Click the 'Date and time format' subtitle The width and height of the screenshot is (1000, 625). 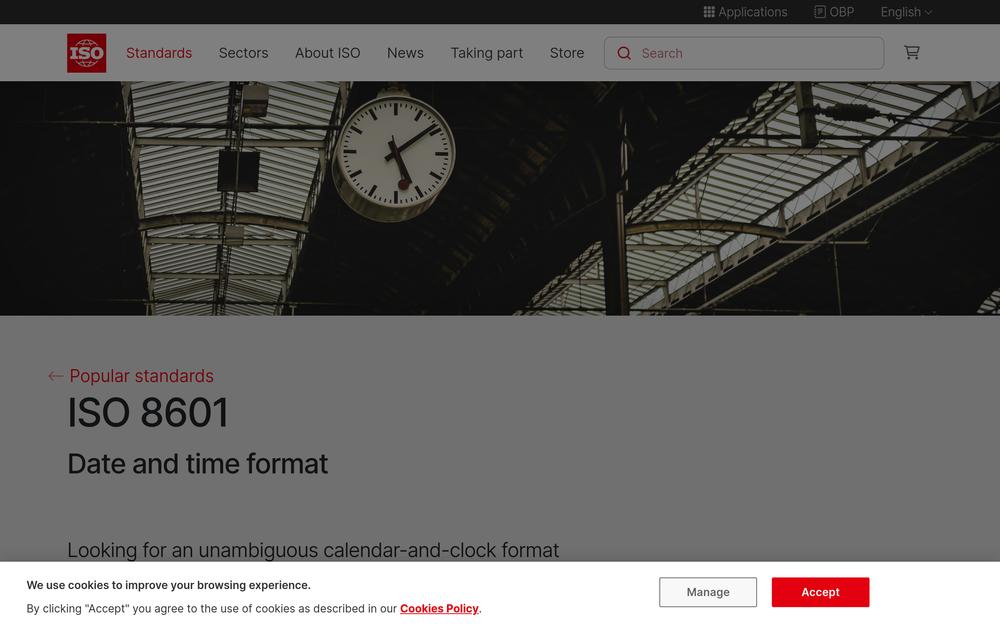tap(198, 464)
